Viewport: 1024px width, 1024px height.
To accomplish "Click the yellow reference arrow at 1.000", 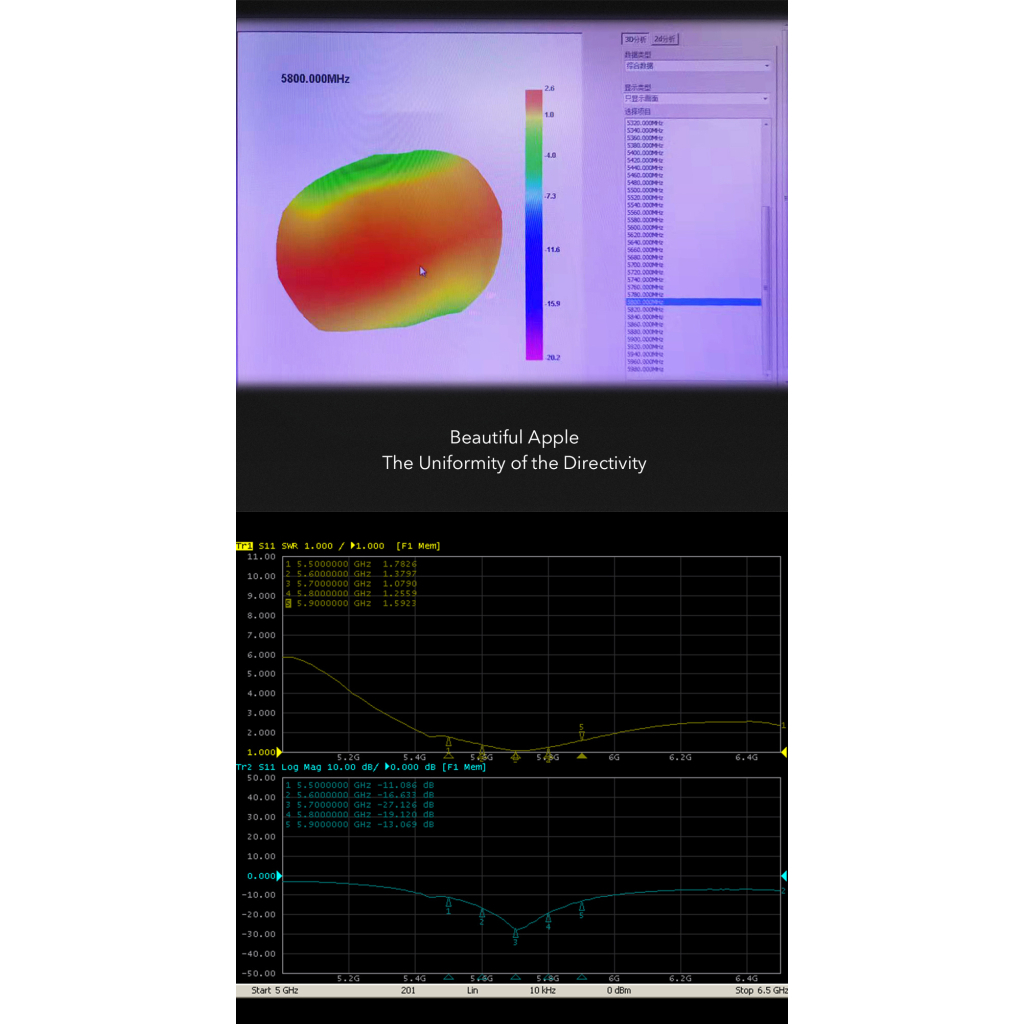I will 279,752.
